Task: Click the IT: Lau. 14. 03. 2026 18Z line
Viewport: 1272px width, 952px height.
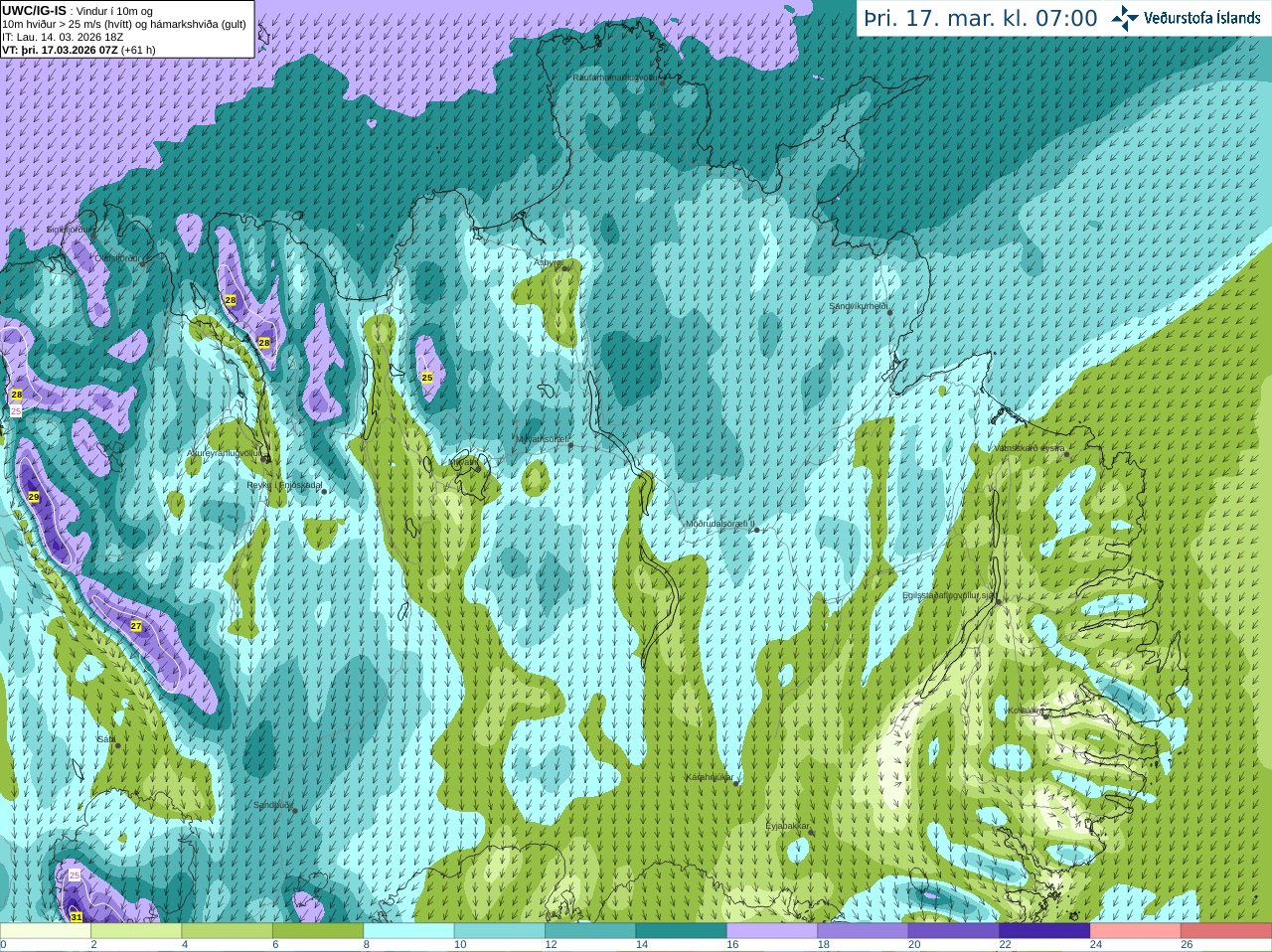Action: coord(63,37)
